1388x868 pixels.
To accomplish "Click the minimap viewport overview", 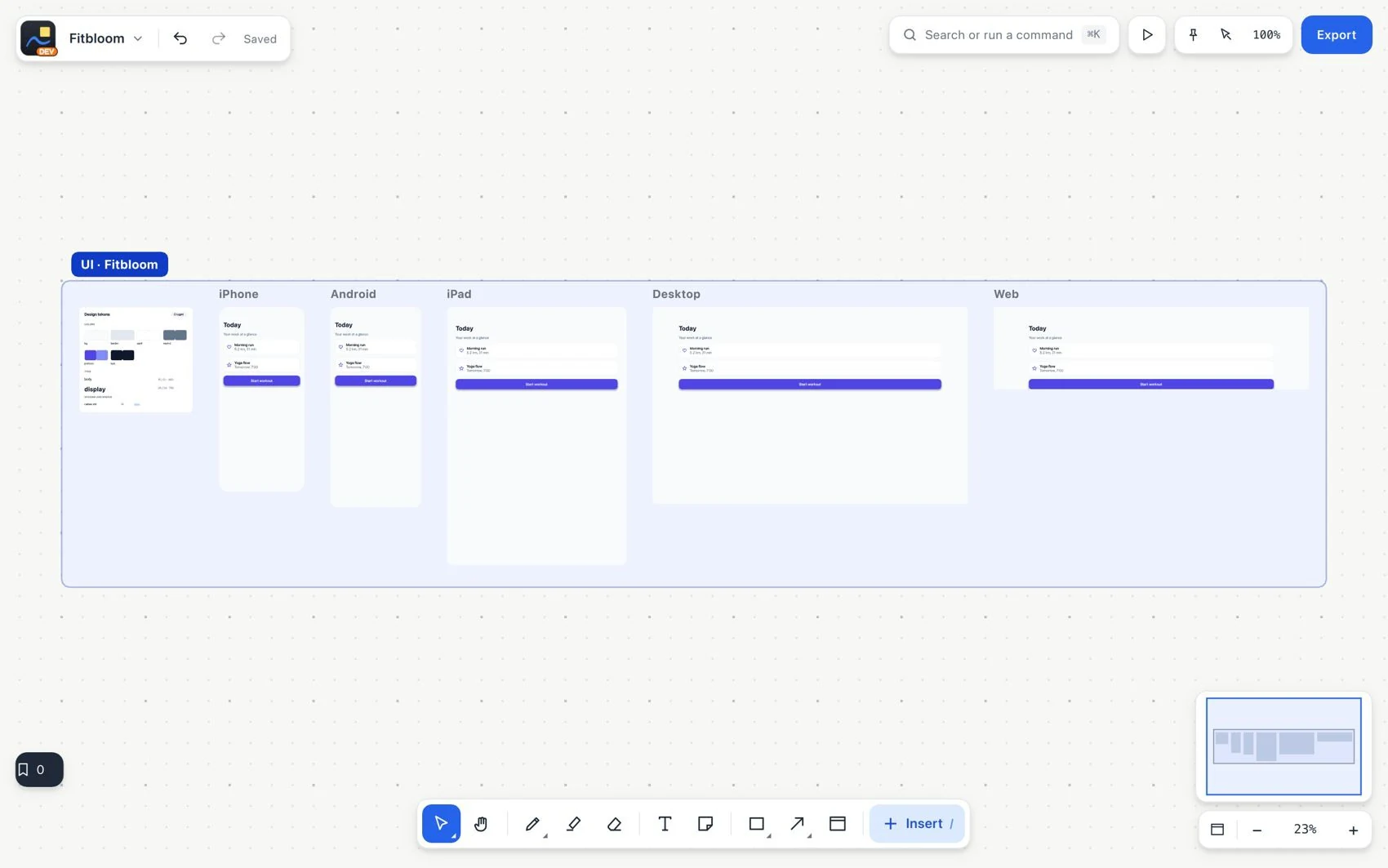I will coord(1283,746).
